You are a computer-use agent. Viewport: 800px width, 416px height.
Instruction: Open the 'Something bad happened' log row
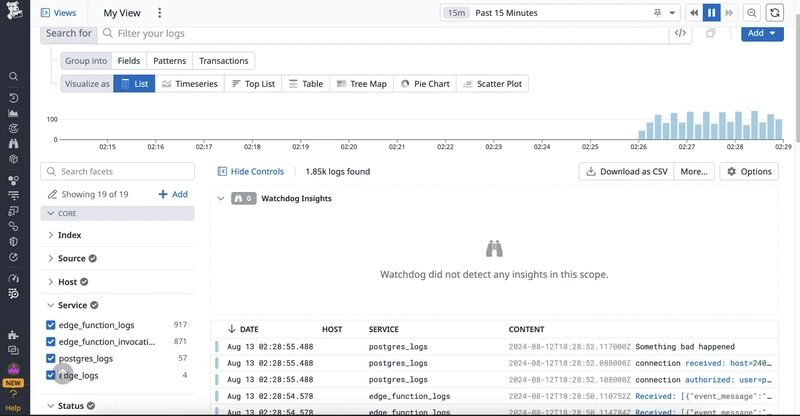click(x=494, y=347)
